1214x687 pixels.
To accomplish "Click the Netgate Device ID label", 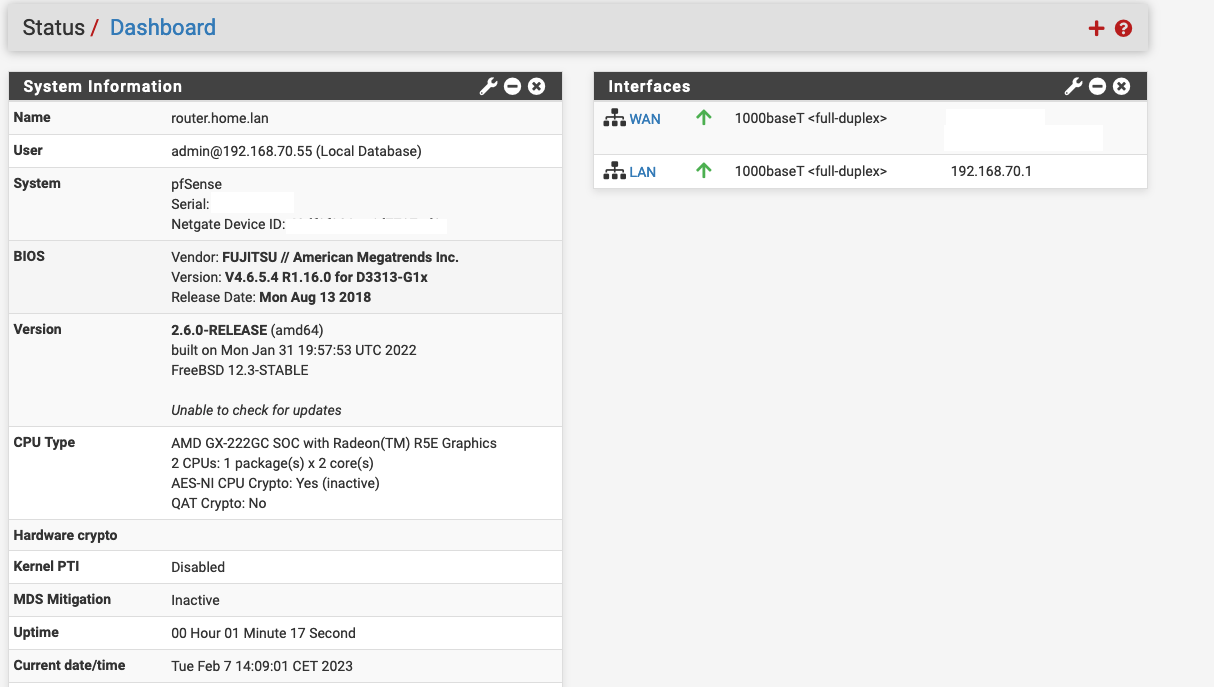I will (228, 224).
